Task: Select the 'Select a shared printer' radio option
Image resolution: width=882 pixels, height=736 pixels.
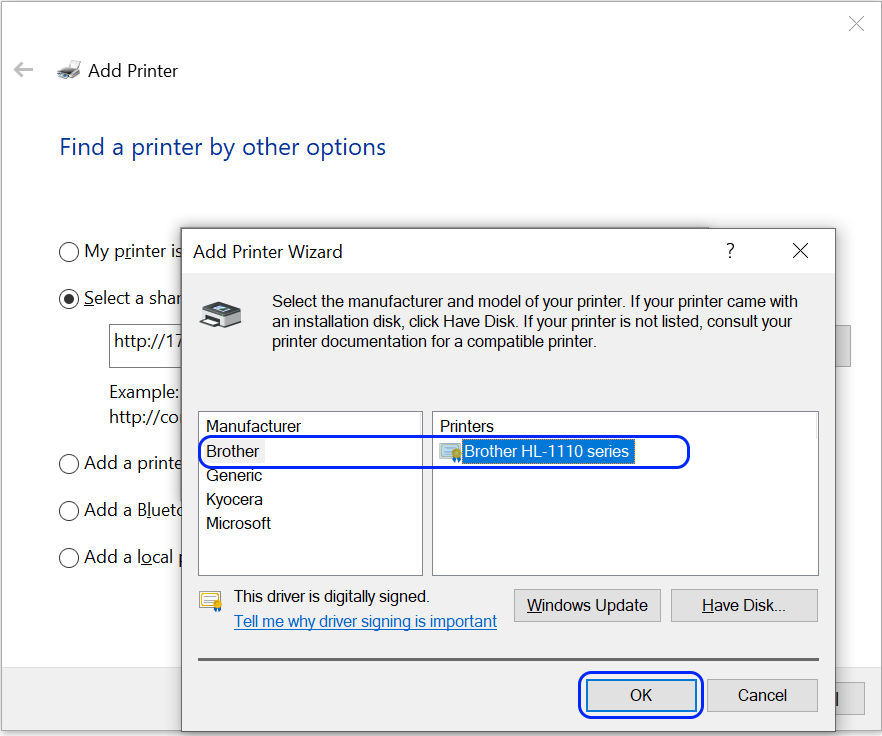Action: point(69,299)
